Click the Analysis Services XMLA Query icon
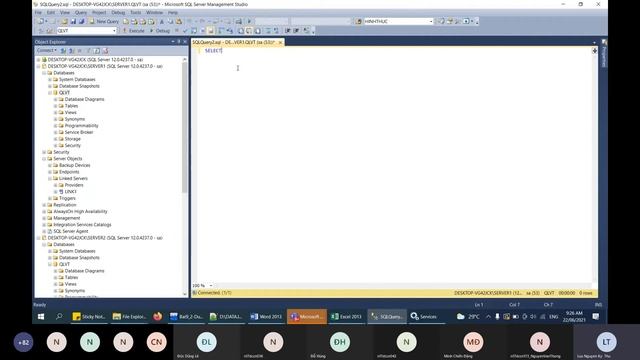640x360 pixels. click(x=151, y=21)
